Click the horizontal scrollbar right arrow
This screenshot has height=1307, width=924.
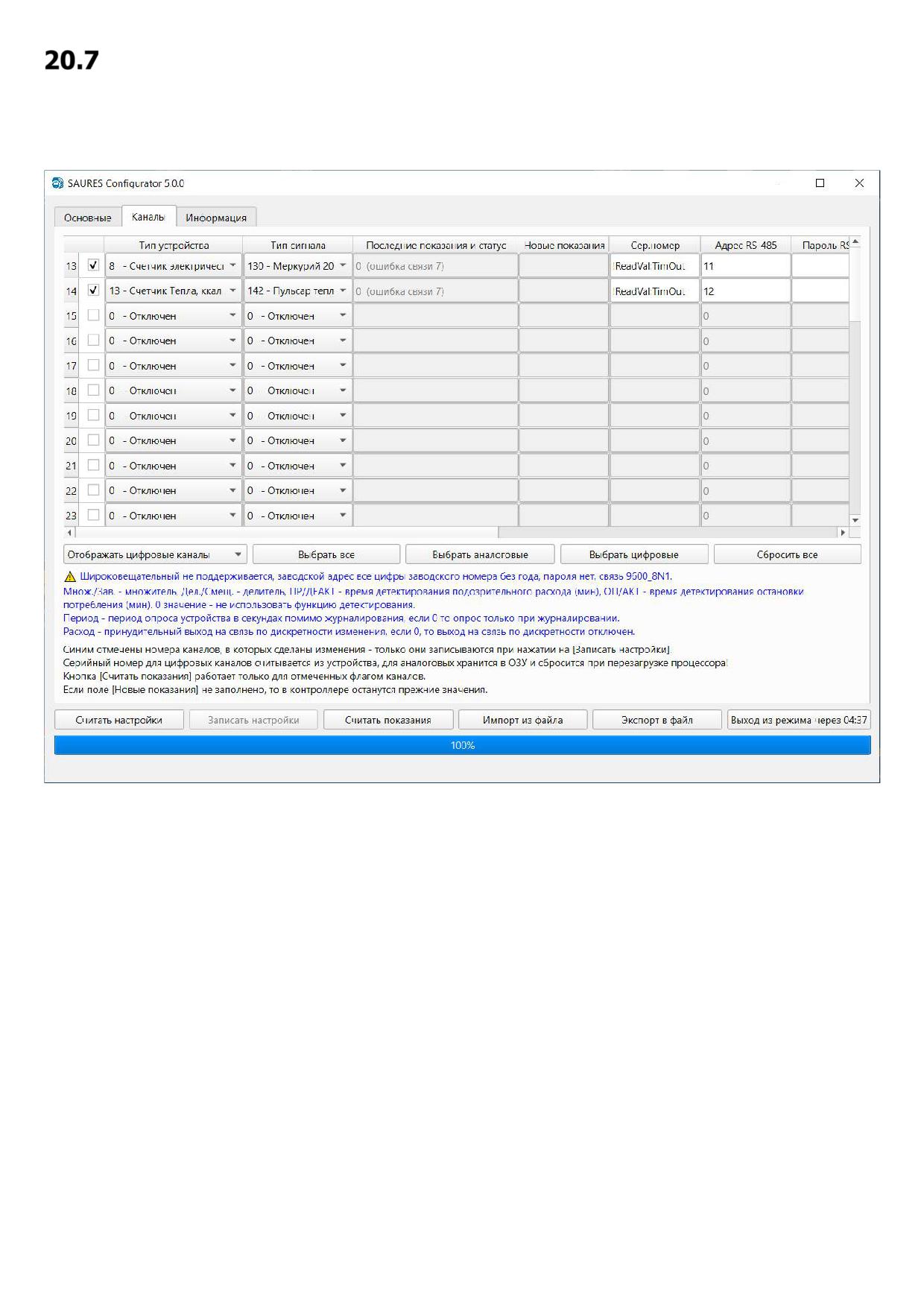[843, 533]
